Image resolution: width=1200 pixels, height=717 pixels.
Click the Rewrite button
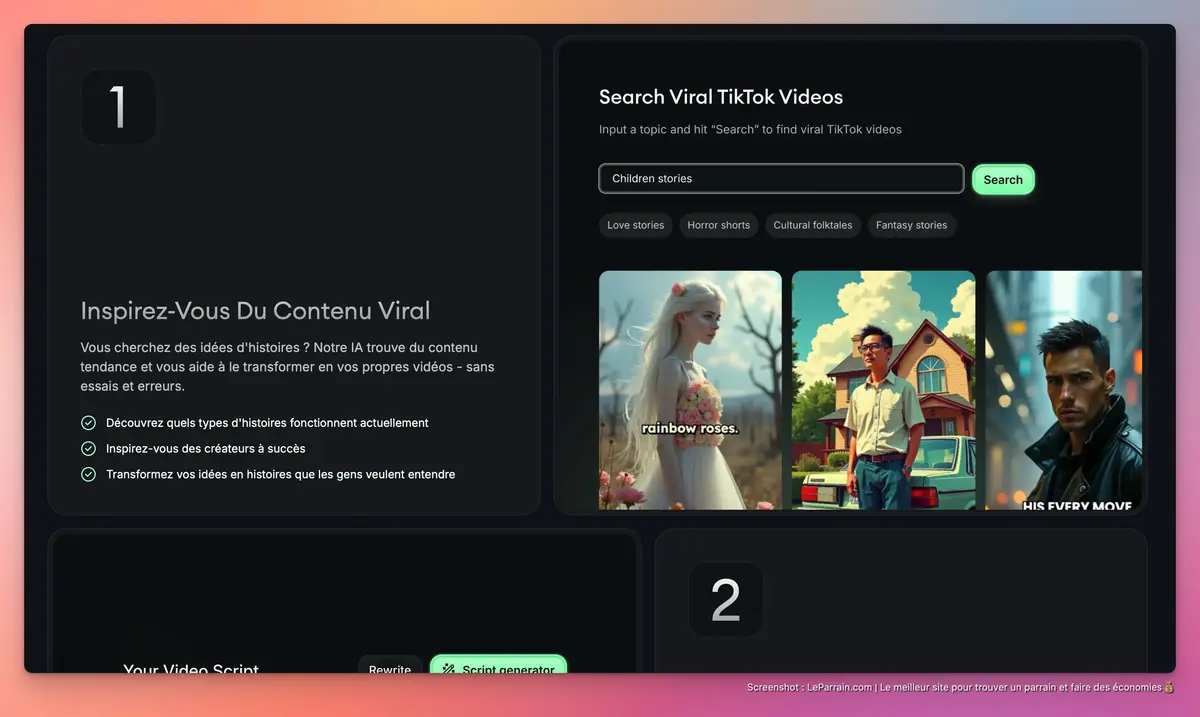pyautogui.click(x=390, y=666)
